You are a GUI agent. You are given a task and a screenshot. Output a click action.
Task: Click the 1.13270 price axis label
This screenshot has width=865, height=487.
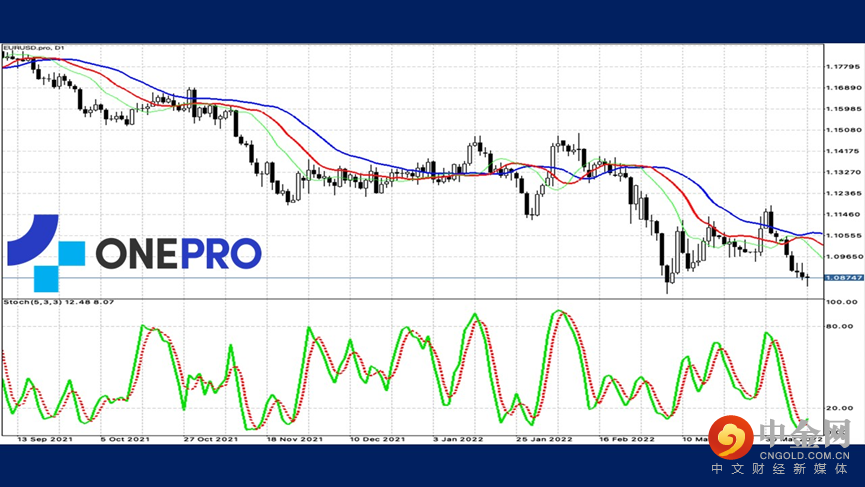coord(842,172)
